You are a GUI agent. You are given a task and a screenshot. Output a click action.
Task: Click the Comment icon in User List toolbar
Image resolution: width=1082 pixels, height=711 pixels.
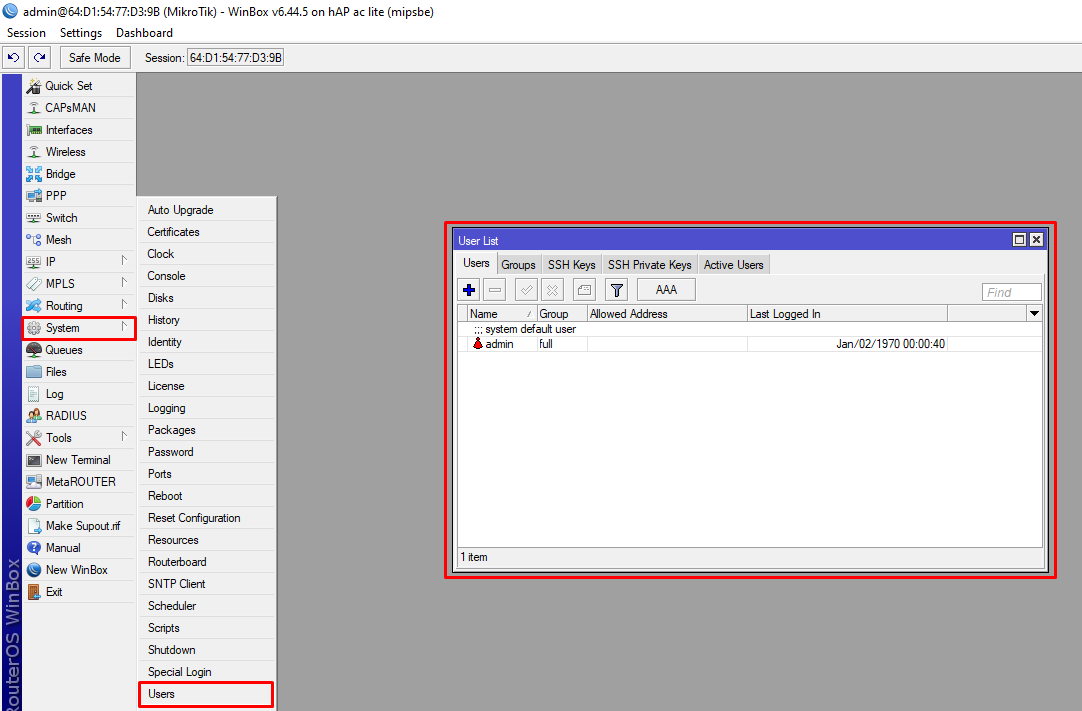pos(585,290)
